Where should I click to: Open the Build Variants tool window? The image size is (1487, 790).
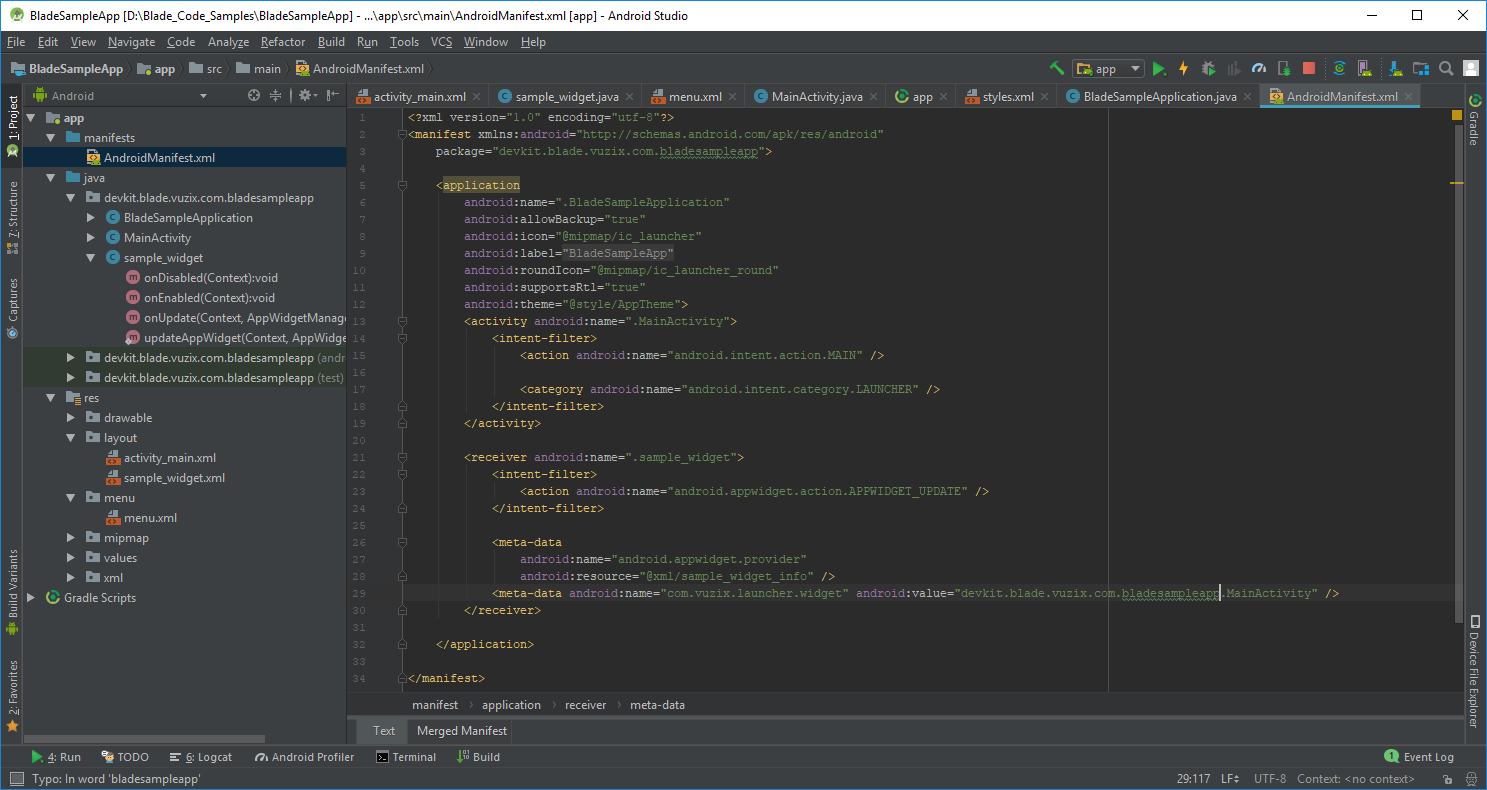click(x=12, y=592)
